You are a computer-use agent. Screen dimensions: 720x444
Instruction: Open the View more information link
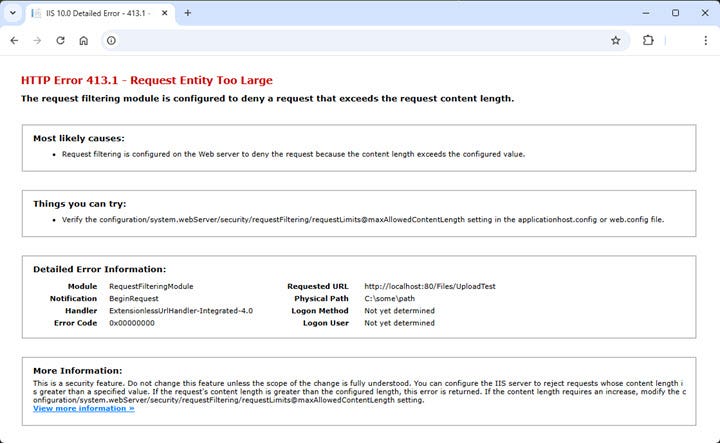click(83, 408)
